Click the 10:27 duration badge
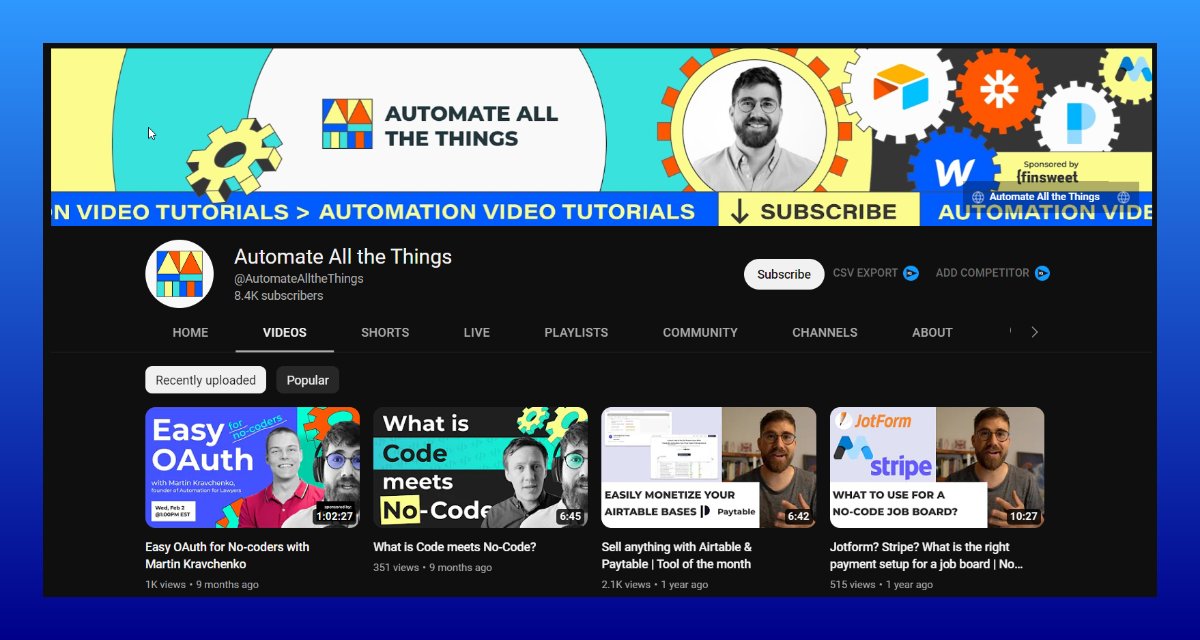The height and width of the screenshot is (640, 1200). tap(1023, 516)
